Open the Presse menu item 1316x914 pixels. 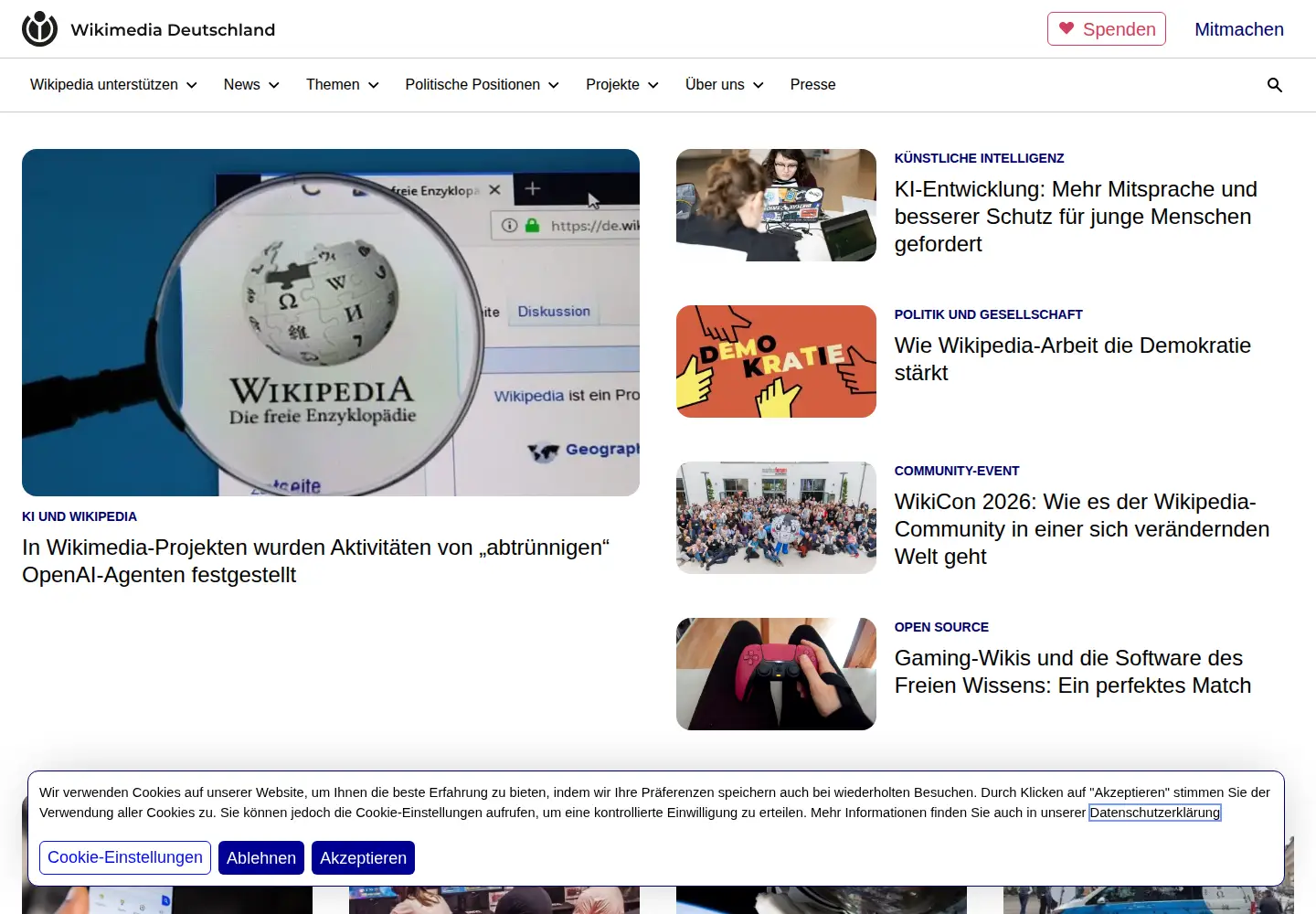pyautogui.click(x=813, y=85)
